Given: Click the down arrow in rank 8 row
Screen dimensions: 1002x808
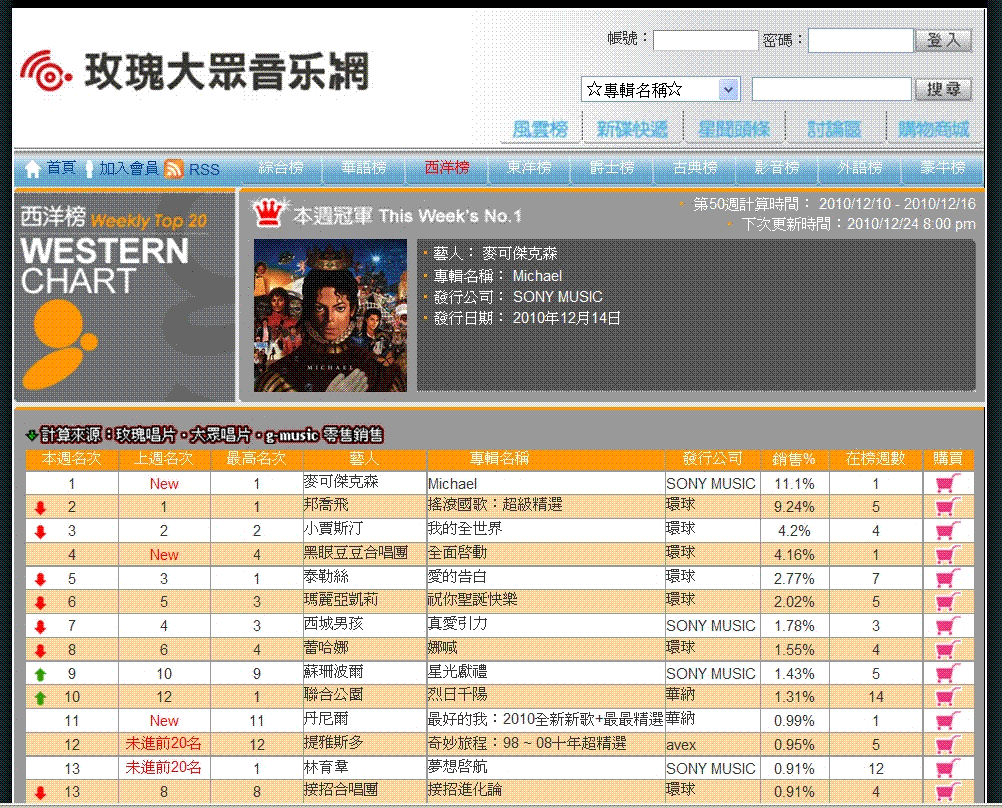Looking at the screenshot, I should [x=40, y=651].
